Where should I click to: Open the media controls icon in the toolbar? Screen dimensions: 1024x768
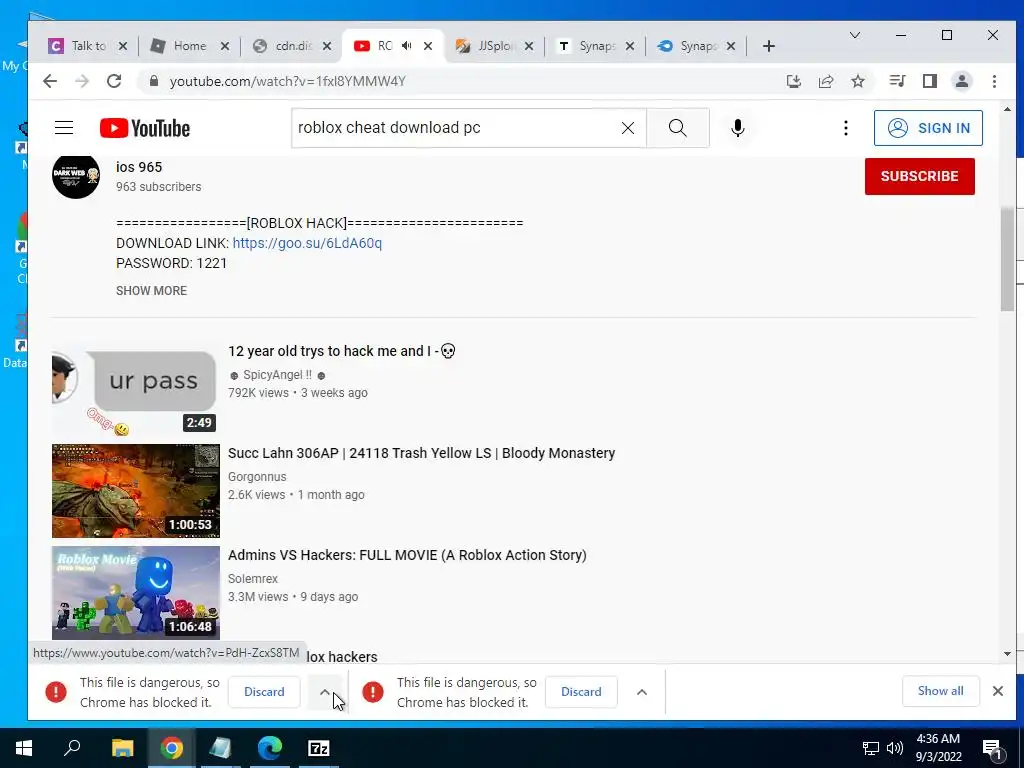897,81
